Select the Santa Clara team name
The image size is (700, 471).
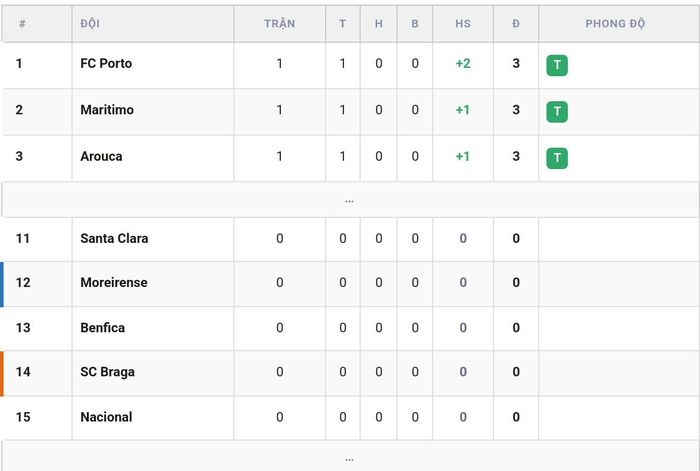[114, 238]
